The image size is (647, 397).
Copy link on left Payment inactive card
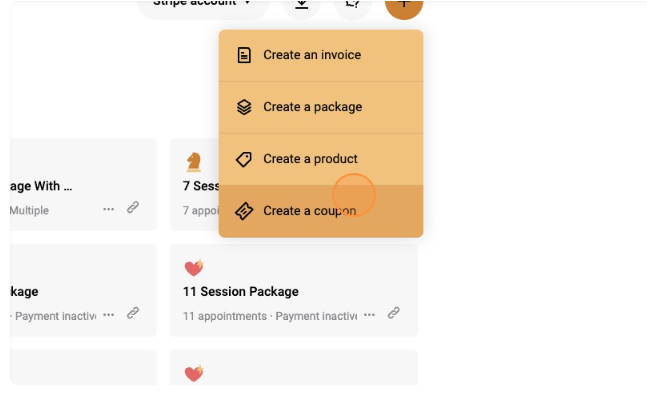132,313
